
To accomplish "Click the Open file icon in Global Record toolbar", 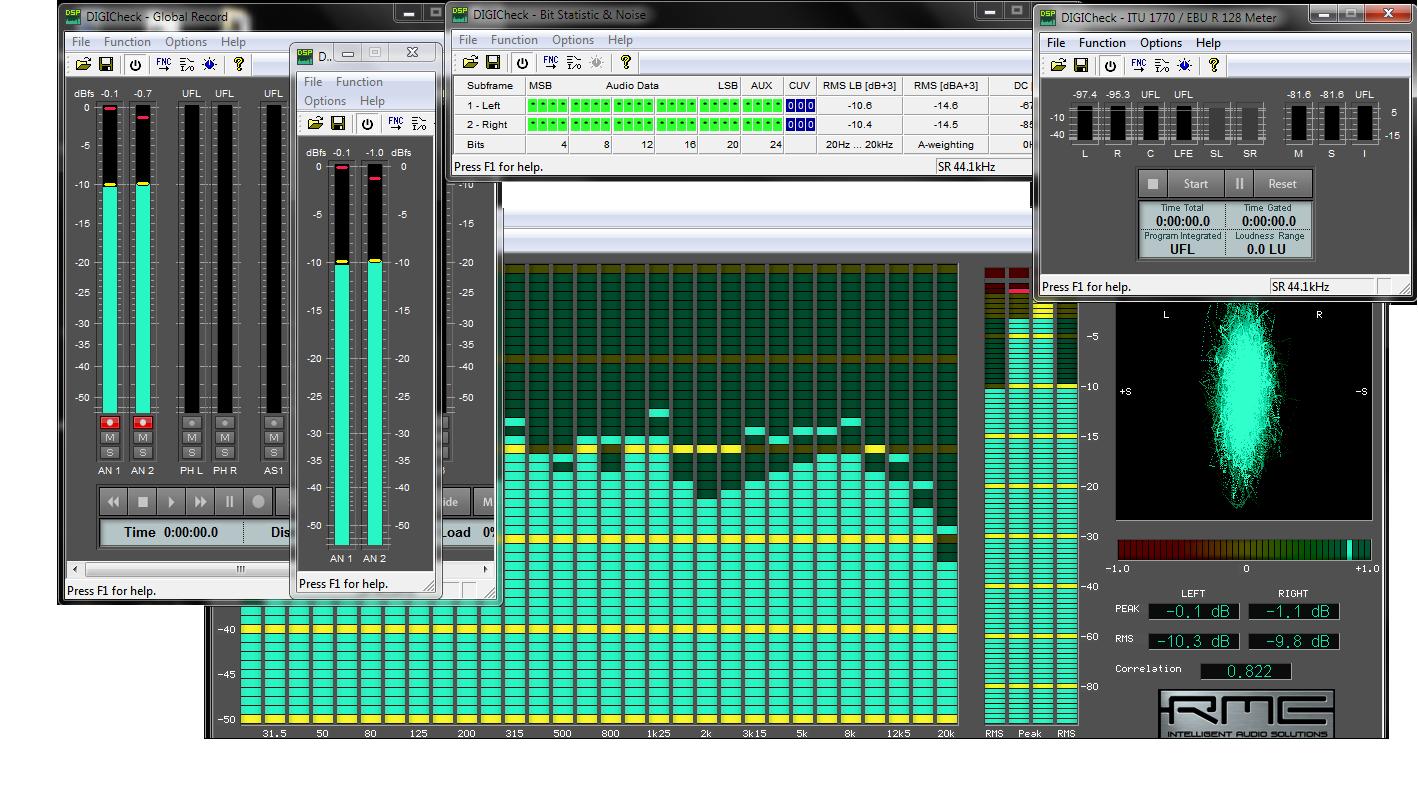I will point(83,64).
